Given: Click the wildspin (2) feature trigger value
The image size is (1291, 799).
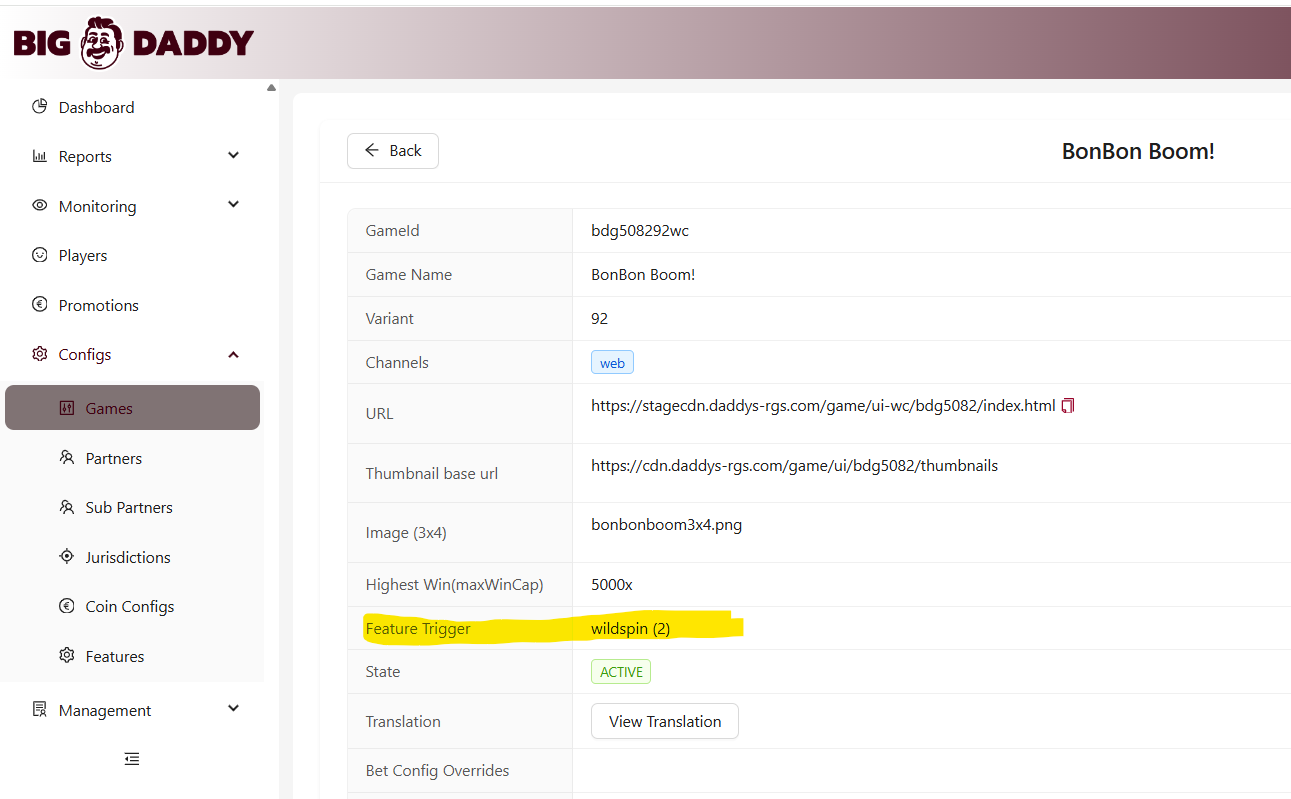Looking at the screenshot, I should pyautogui.click(x=631, y=629).
